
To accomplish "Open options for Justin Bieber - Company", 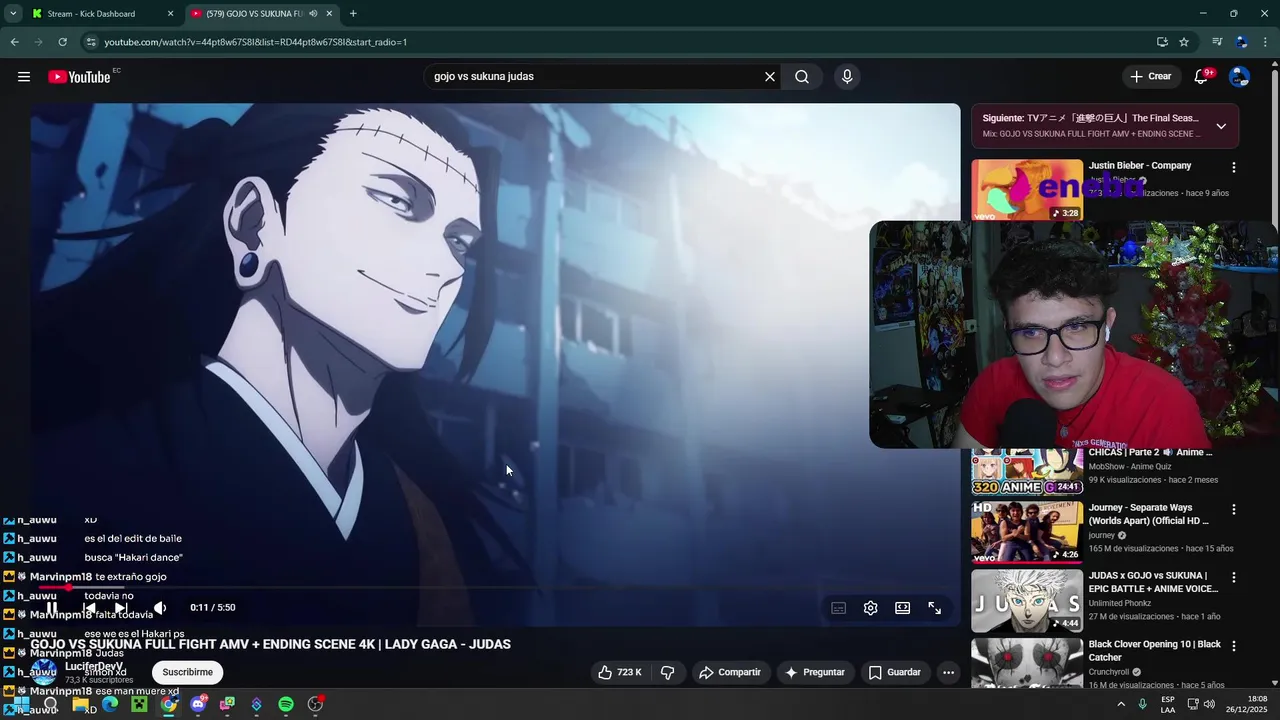I will (1233, 168).
